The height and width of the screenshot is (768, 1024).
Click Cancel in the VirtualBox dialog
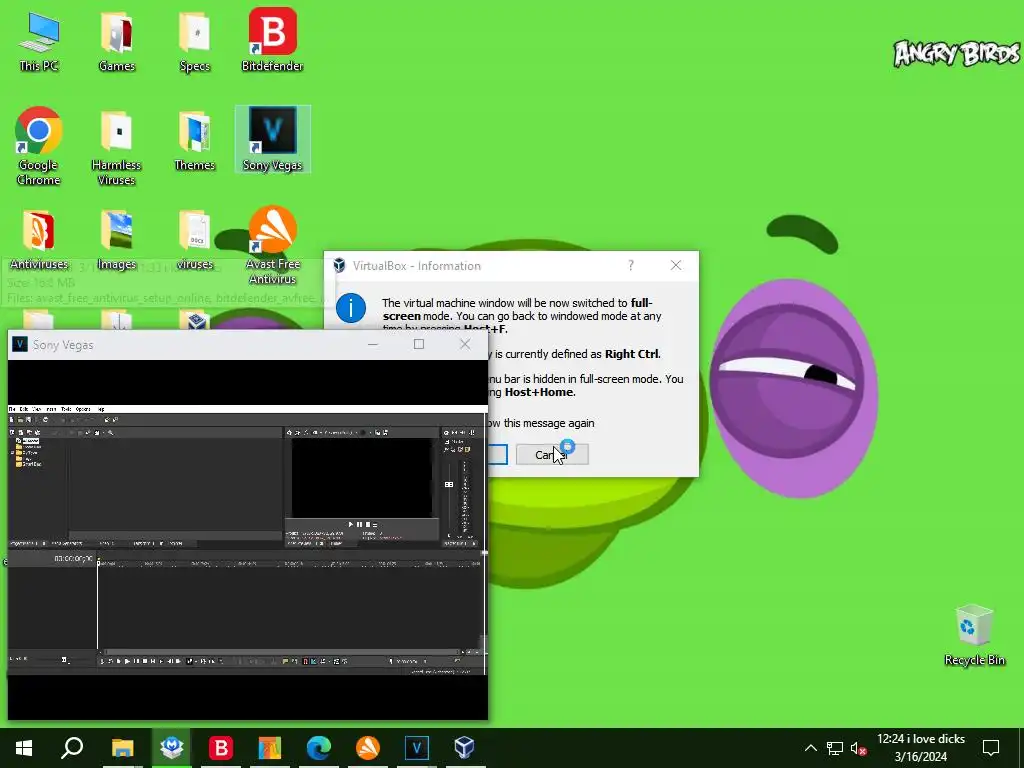pyautogui.click(x=552, y=455)
